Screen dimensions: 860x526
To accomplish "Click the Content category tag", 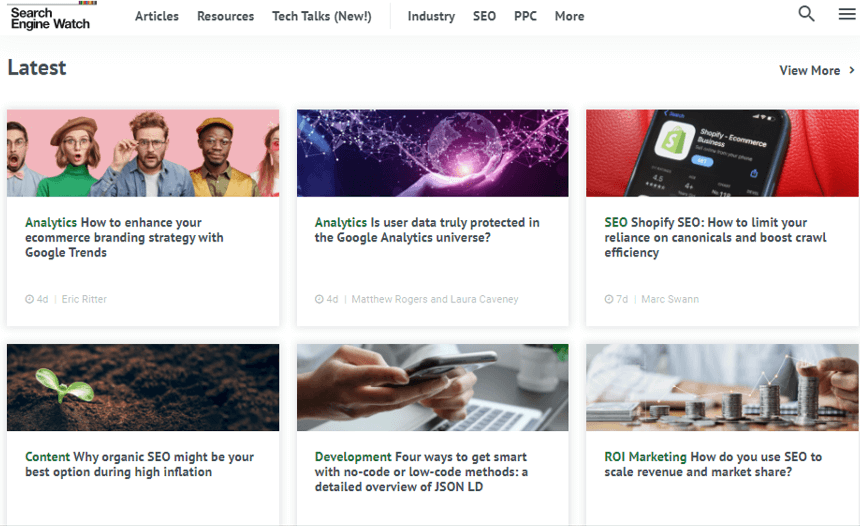I will [47, 457].
